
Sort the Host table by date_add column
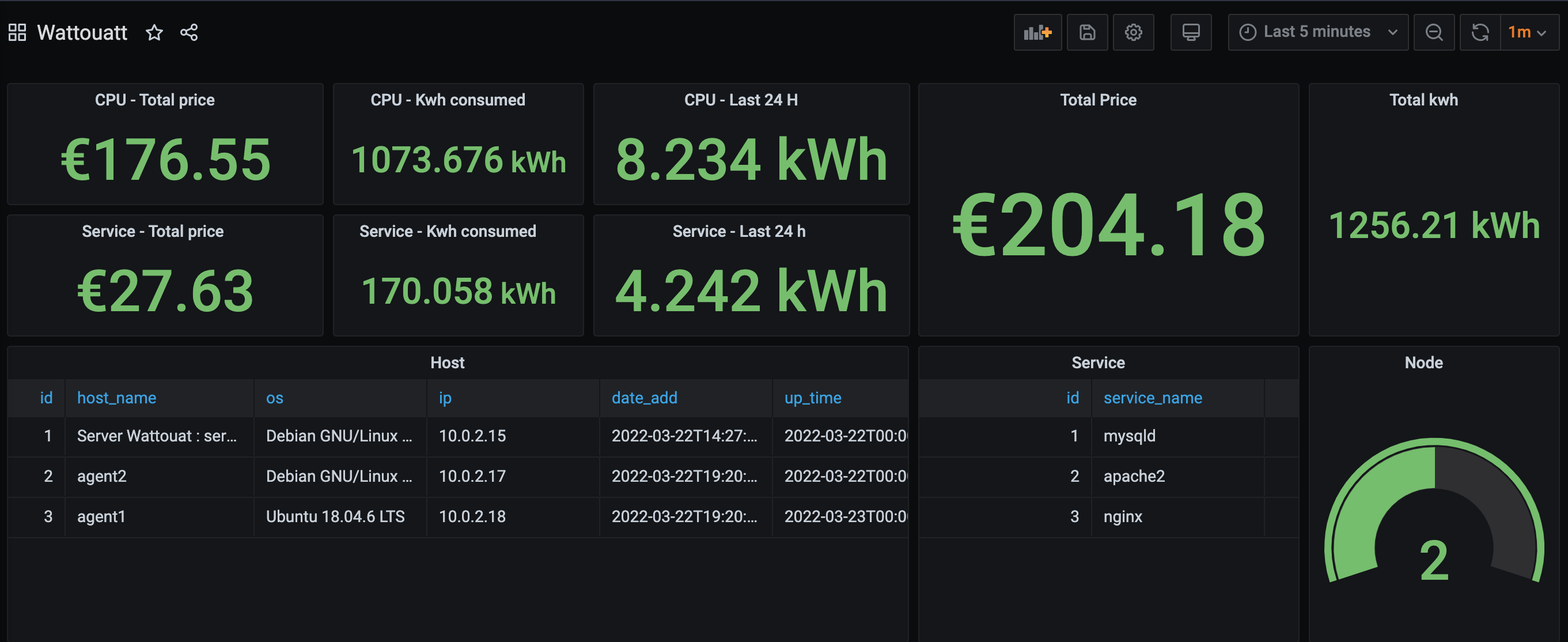click(644, 398)
